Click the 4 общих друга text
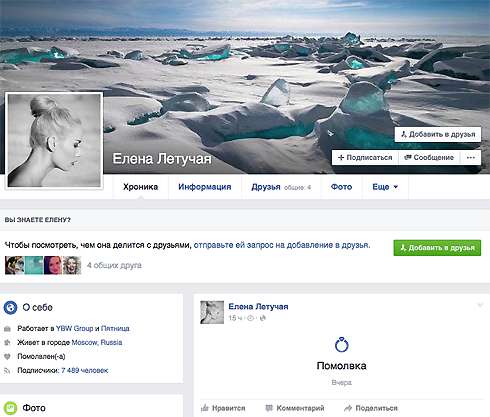This screenshot has height=417, width=490. [x=114, y=265]
